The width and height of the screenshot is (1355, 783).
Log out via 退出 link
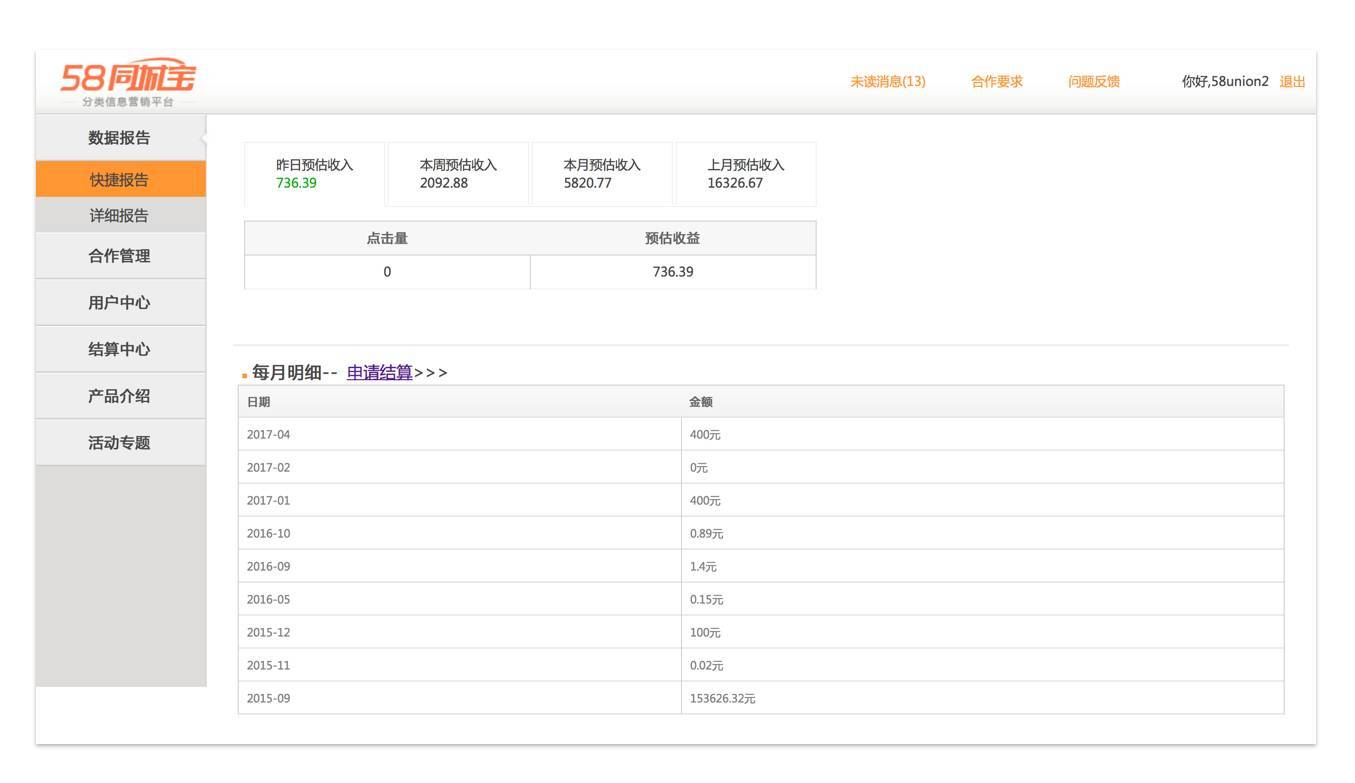tap(1293, 82)
